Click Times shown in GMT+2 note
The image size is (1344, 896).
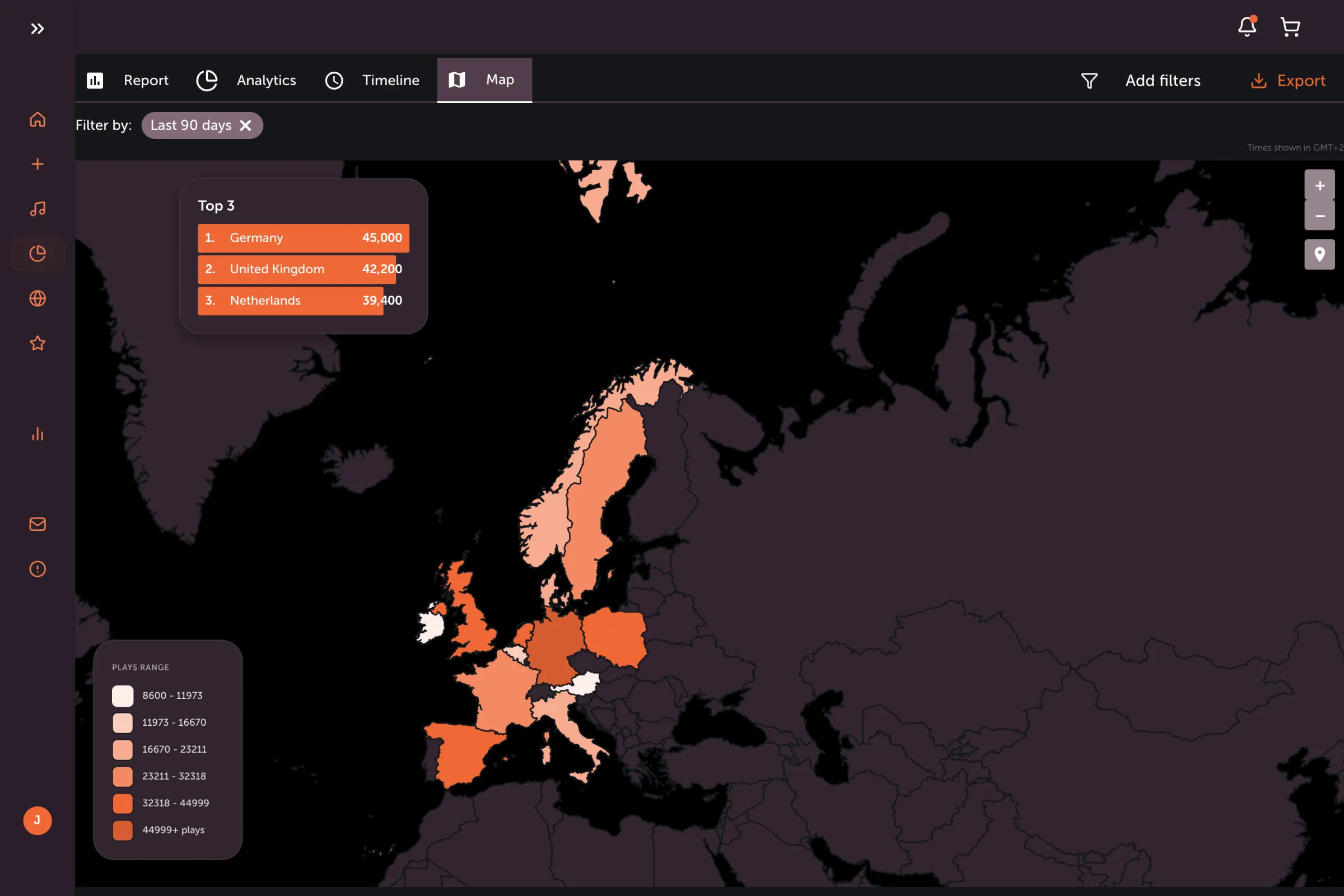click(1295, 147)
